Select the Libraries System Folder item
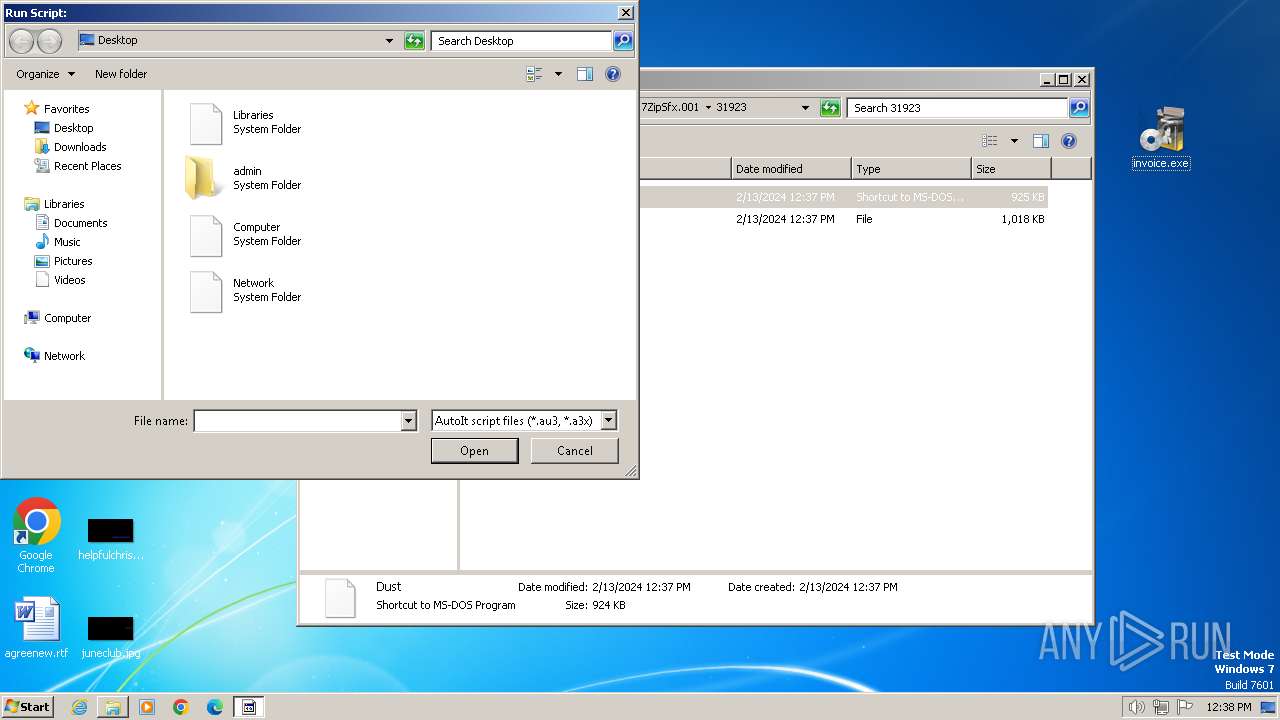 [x=246, y=123]
